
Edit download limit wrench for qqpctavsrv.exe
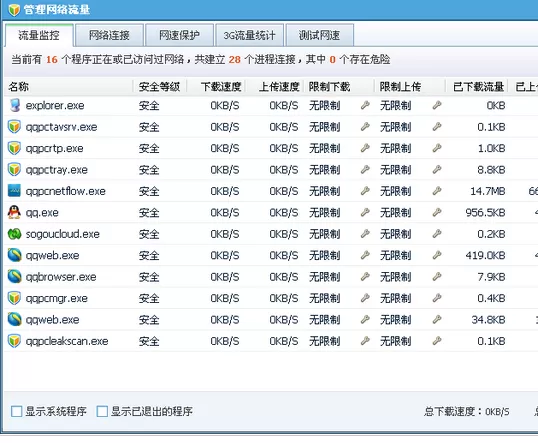(x=365, y=127)
